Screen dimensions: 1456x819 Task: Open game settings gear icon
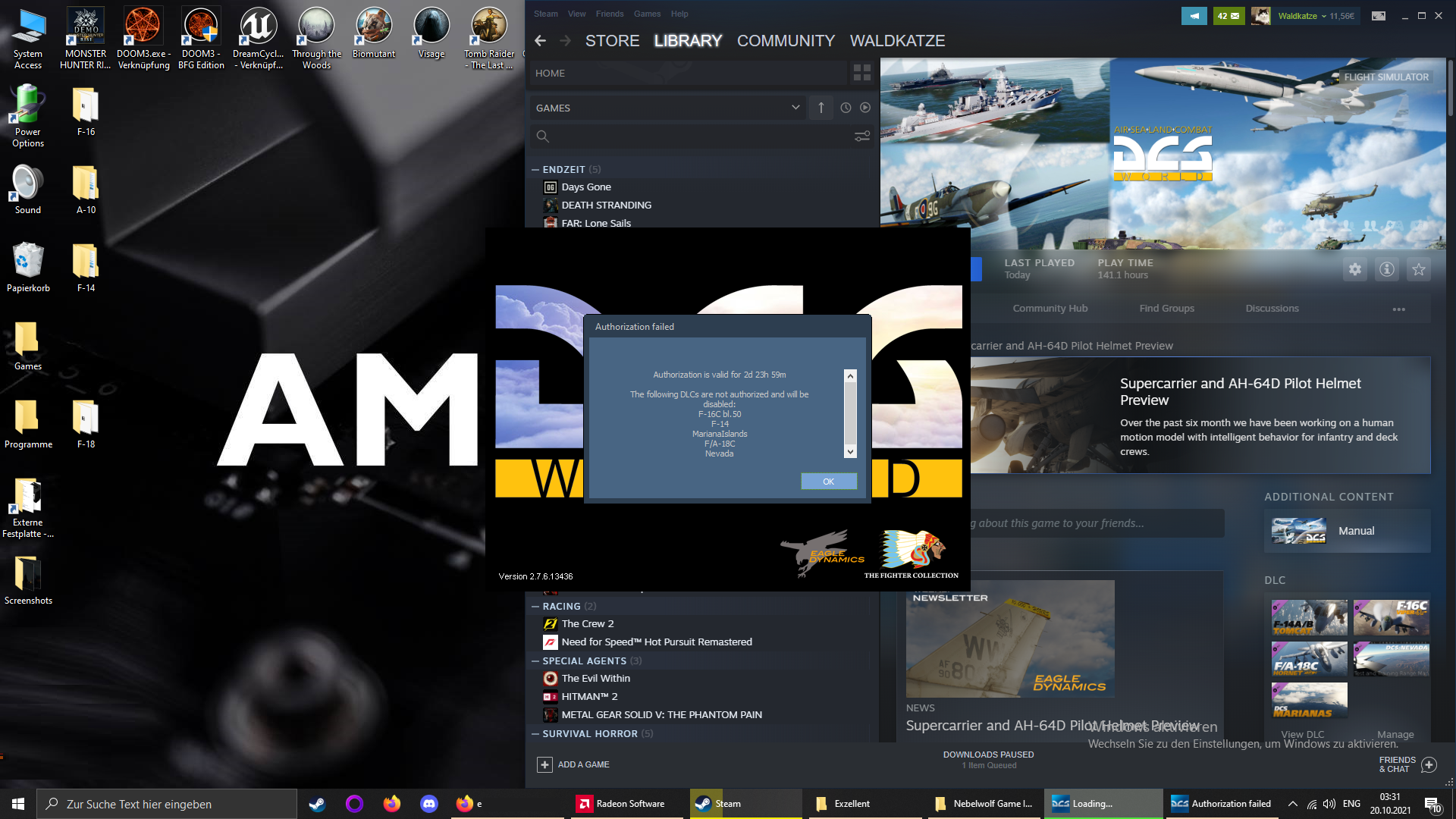[x=1355, y=269]
